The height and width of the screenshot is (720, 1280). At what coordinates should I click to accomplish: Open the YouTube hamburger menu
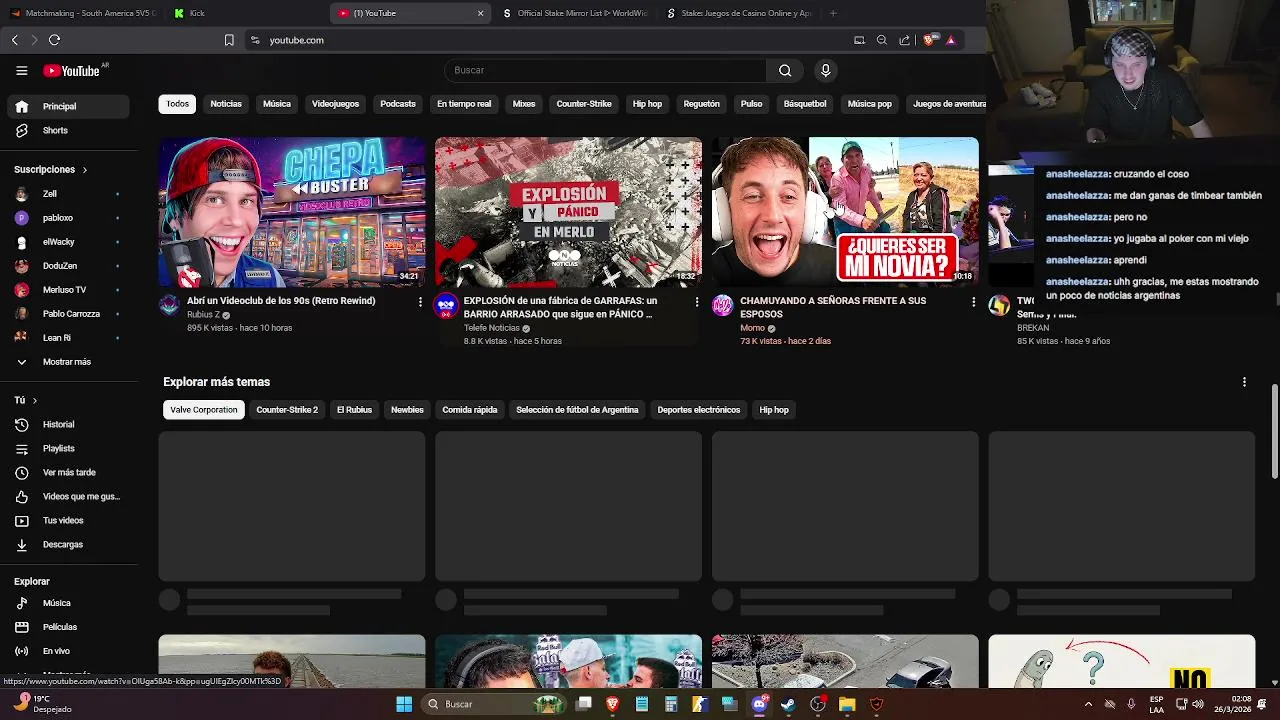click(x=21, y=70)
